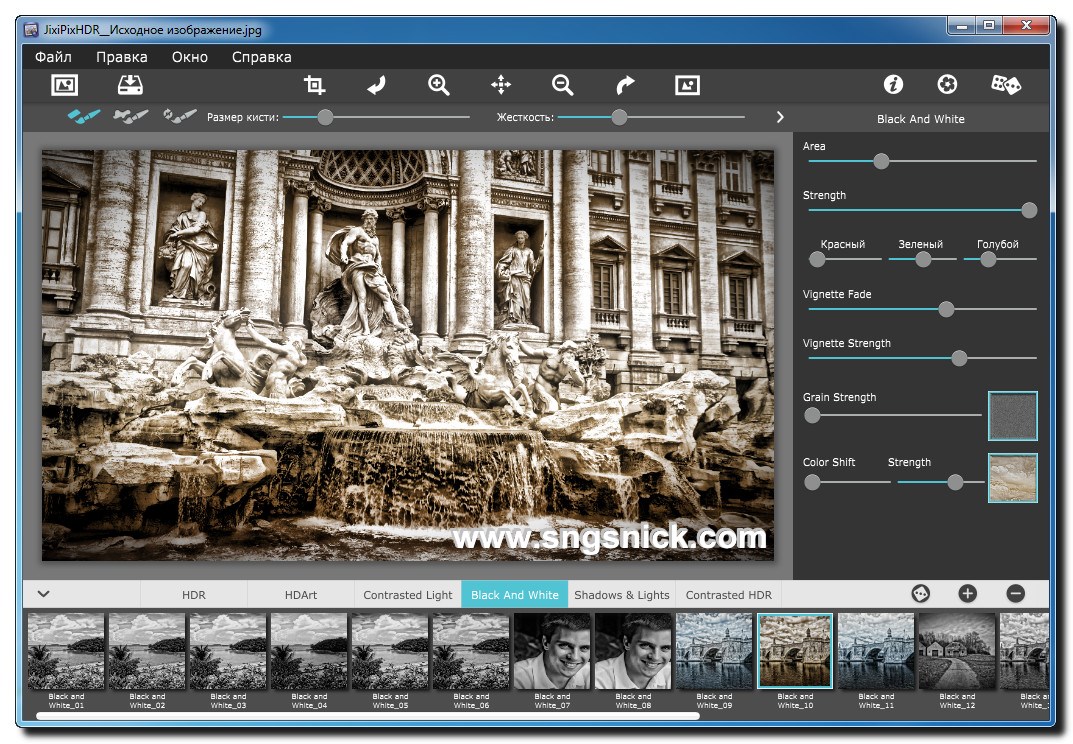The image size is (1073, 744).
Task: Adjust the Vignette Strength slider
Action: pyautogui.click(x=959, y=358)
